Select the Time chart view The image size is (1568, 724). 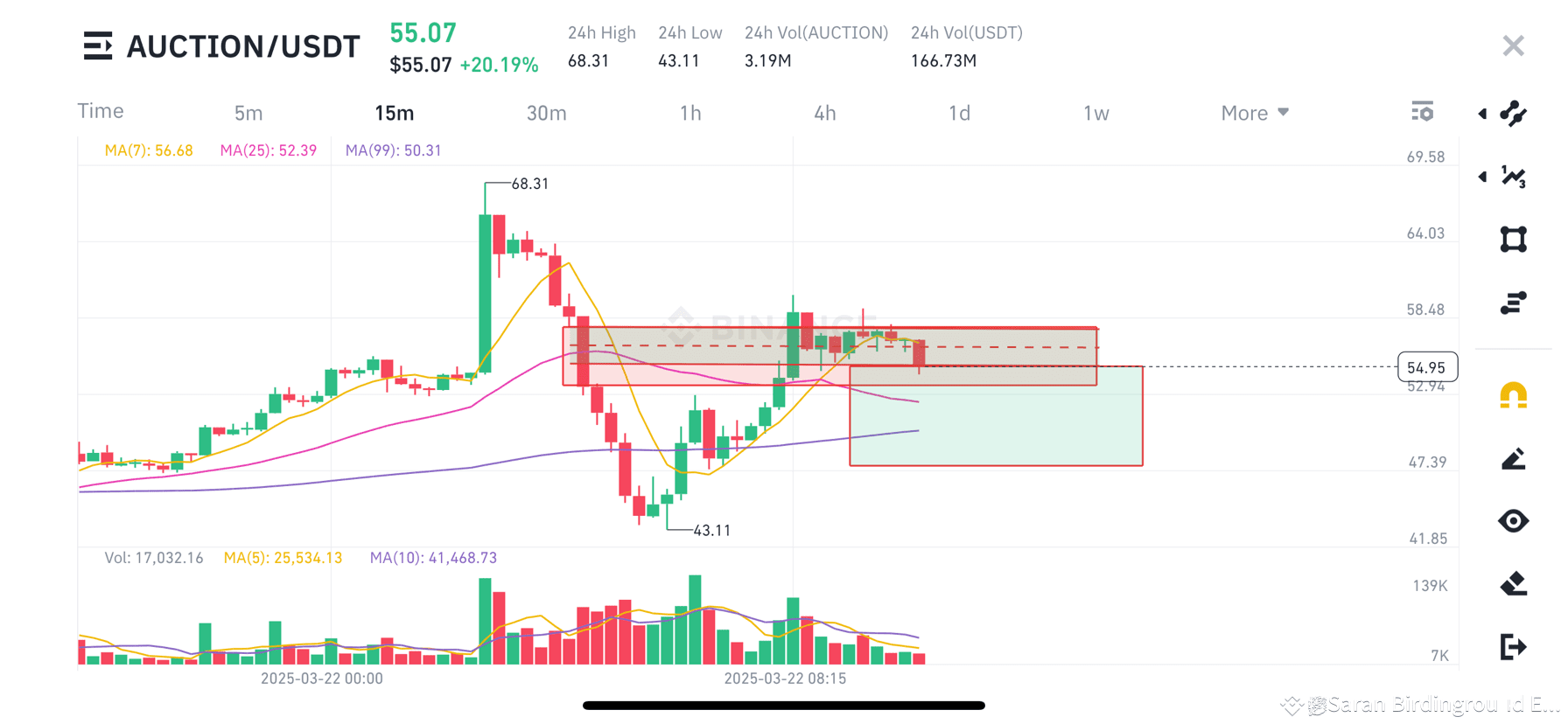(101, 111)
